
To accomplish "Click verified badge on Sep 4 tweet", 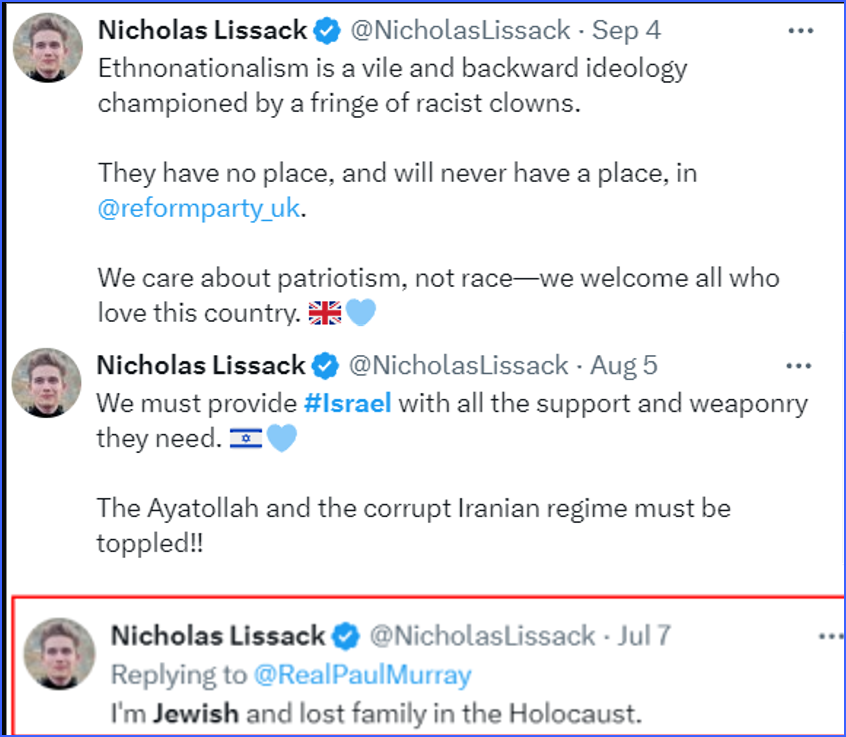I will [327, 31].
